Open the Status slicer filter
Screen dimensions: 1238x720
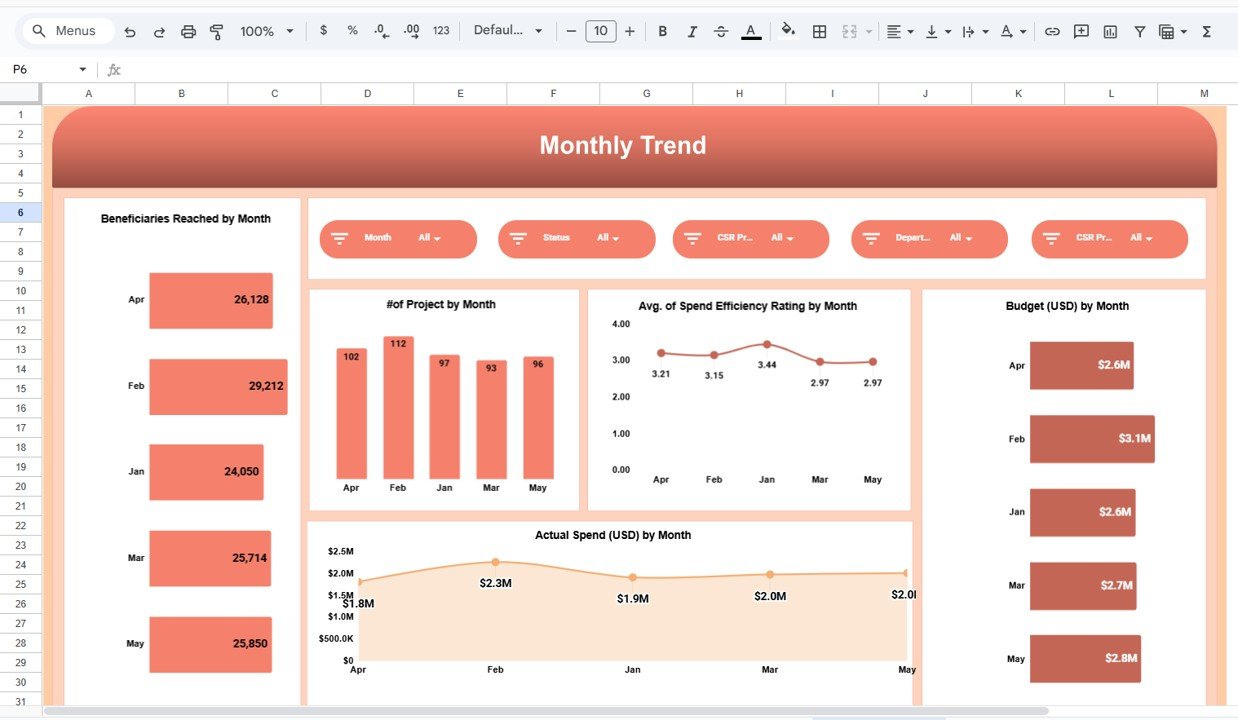click(x=608, y=238)
